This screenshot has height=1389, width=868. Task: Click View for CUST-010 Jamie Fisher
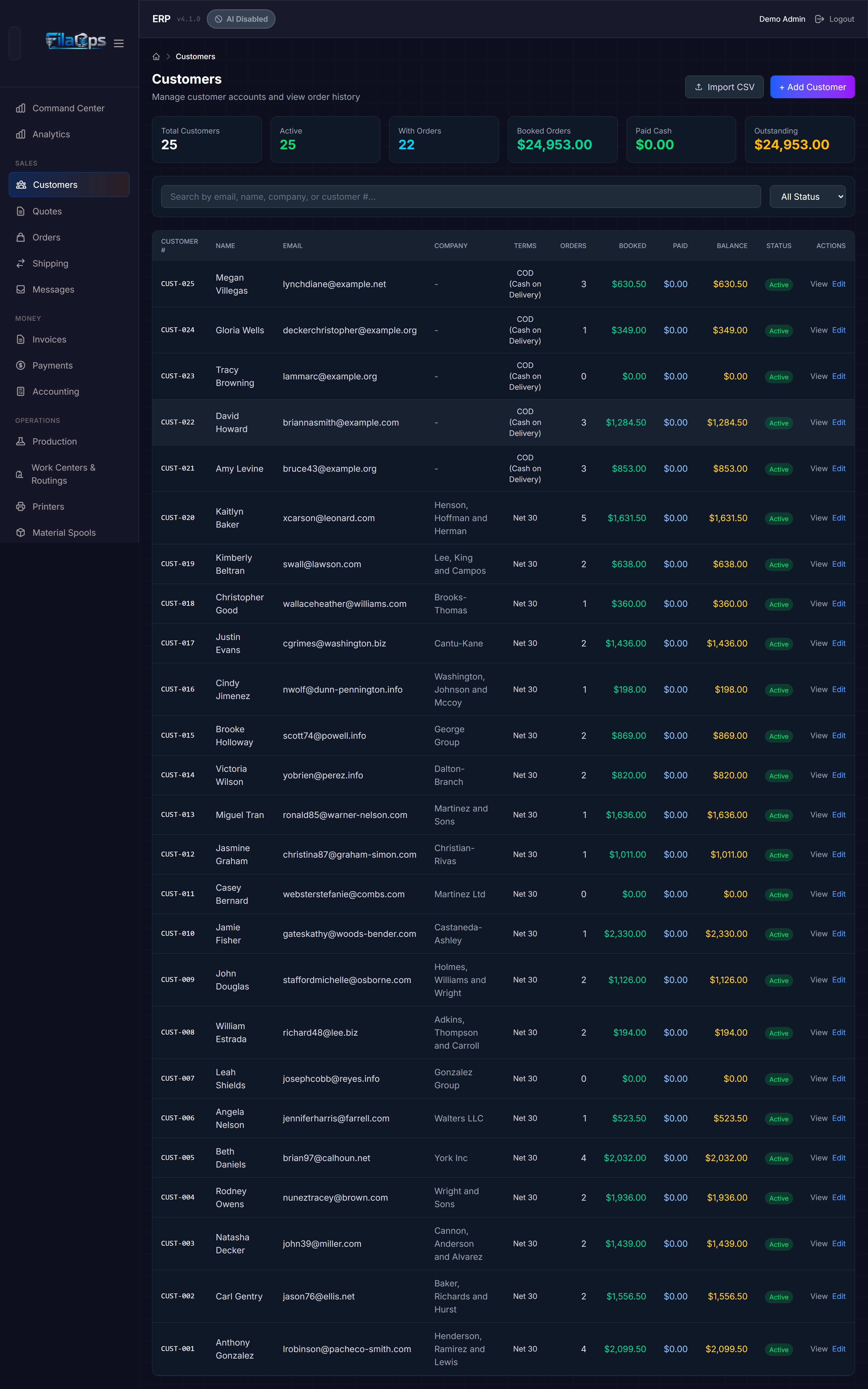pos(818,934)
